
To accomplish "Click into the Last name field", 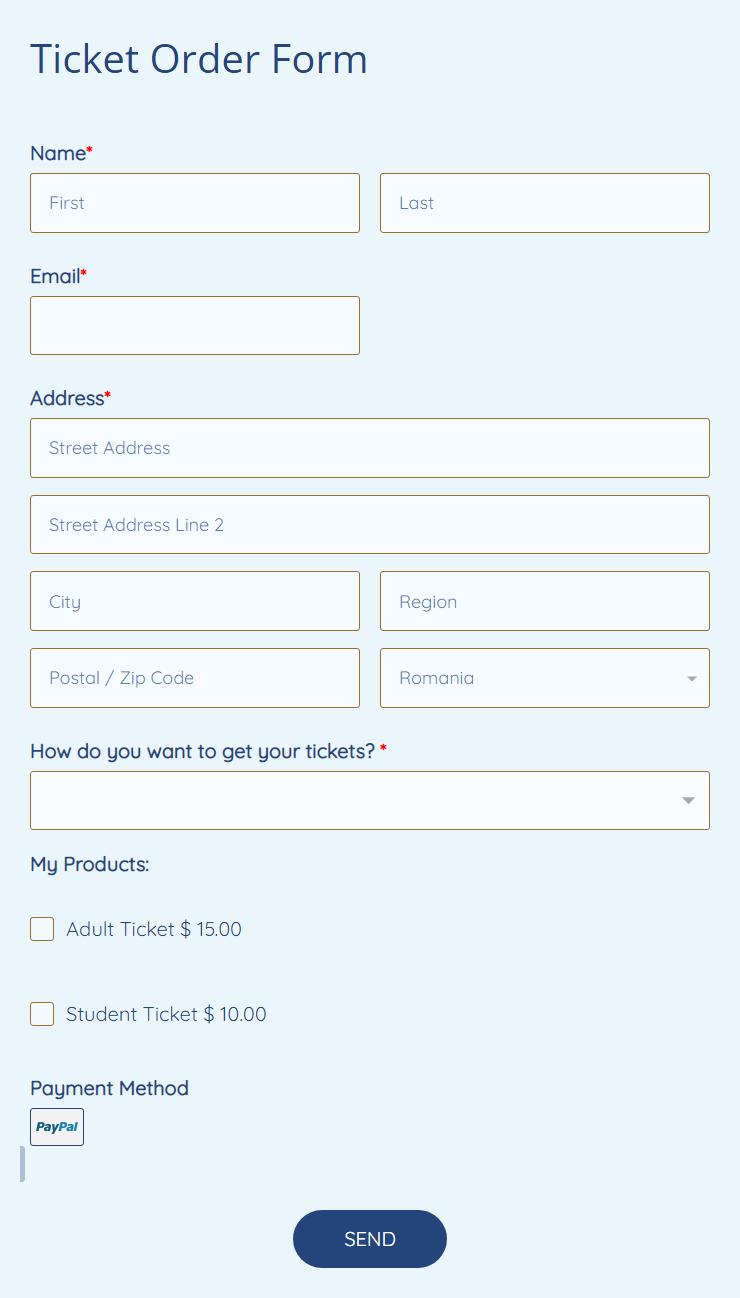I will (545, 203).
